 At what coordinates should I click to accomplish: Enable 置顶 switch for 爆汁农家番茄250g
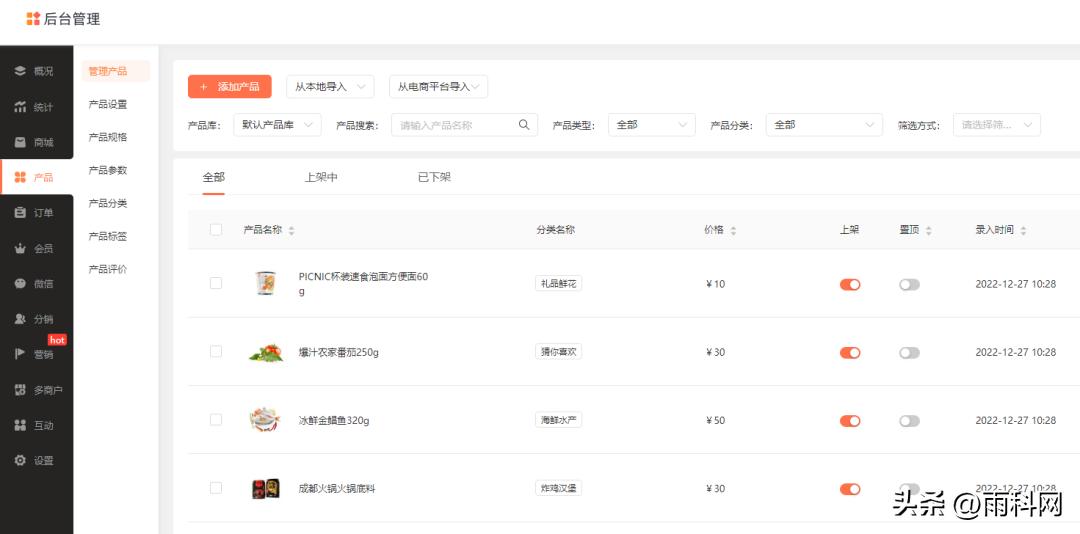(x=909, y=353)
